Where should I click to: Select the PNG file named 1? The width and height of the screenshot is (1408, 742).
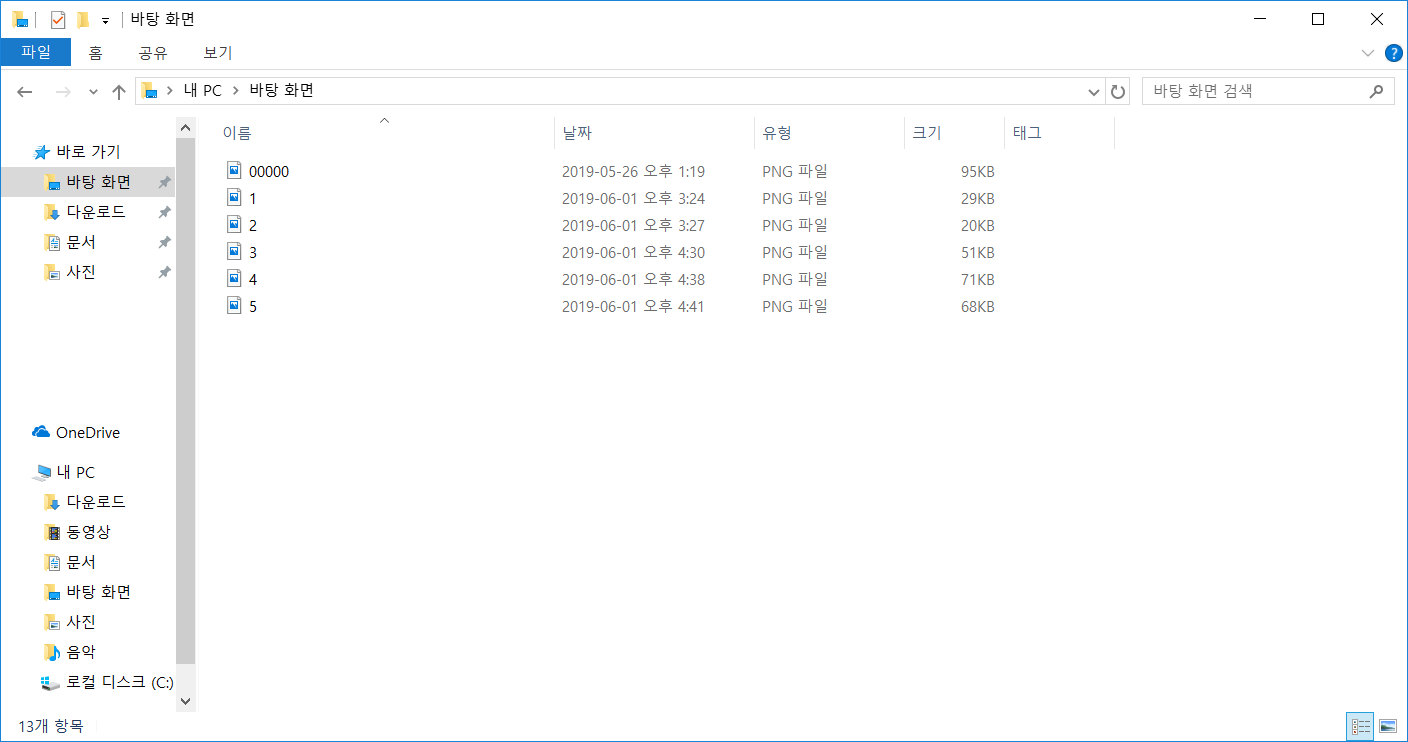tap(253, 199)
